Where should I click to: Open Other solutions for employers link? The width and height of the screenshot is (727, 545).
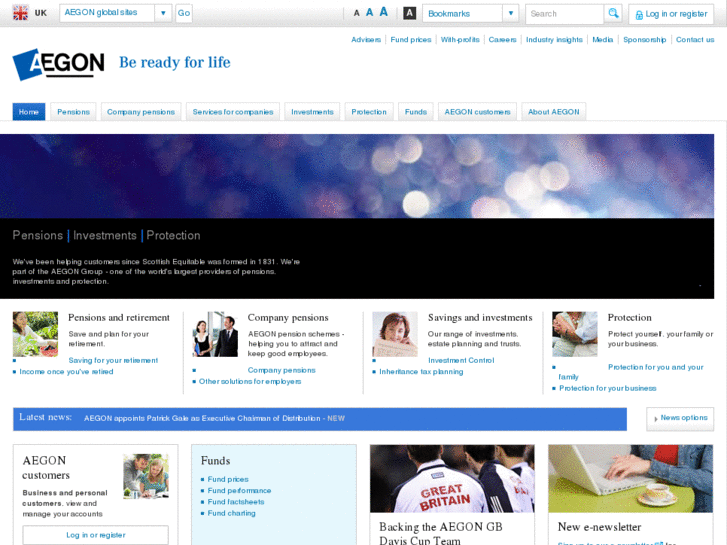250,381
